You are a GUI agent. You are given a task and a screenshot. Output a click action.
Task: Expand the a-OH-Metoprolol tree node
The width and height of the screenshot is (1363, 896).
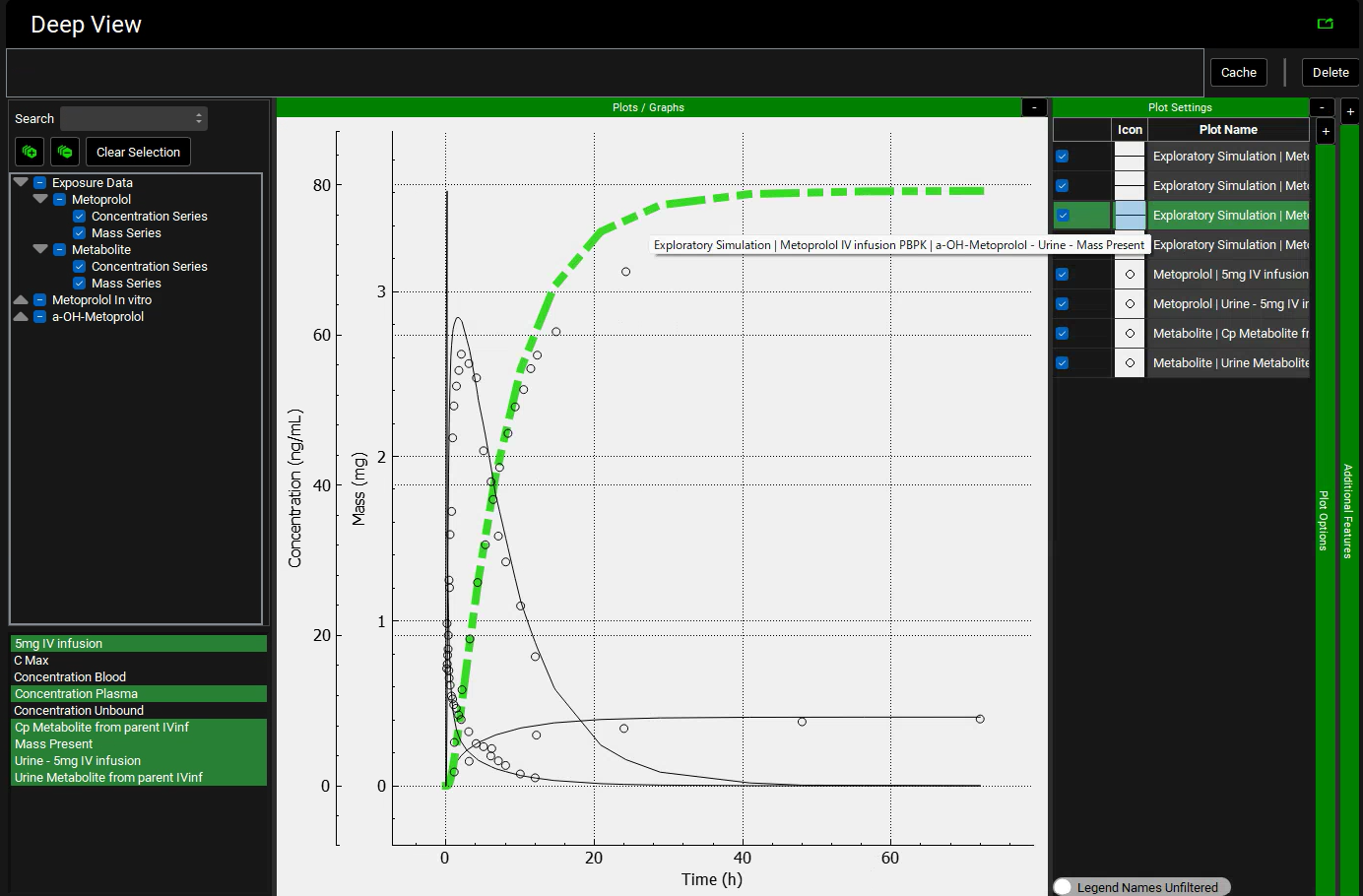pos(21,316)
